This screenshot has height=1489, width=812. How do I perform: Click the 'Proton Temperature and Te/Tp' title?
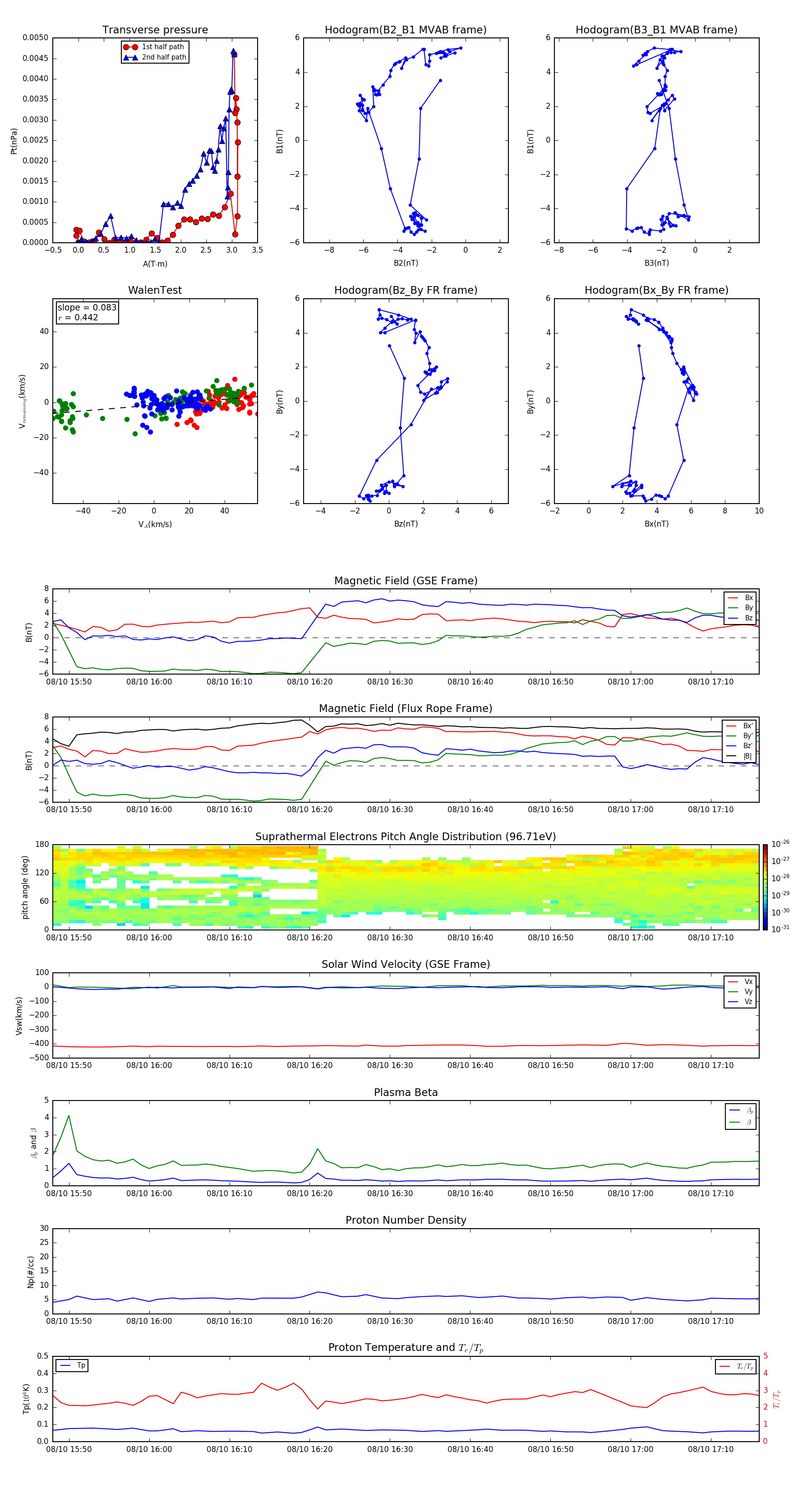(406, 1348)
